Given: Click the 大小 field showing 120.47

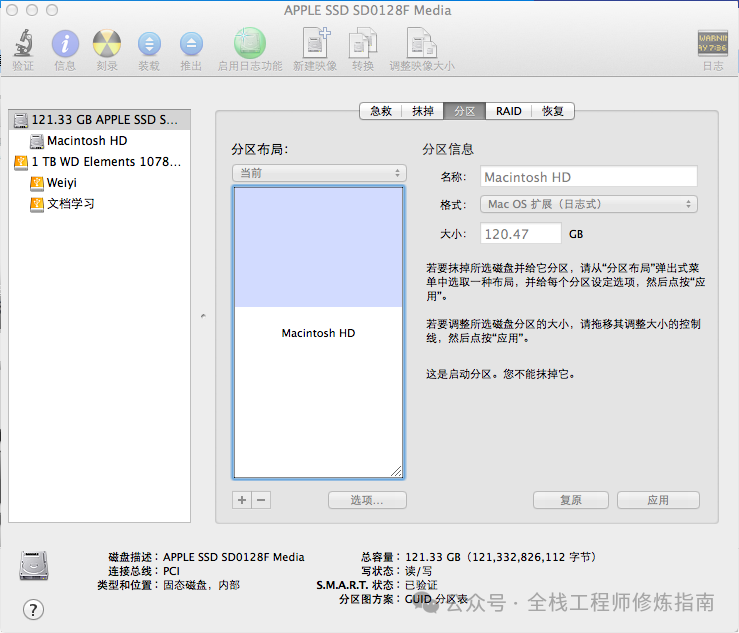Looking at the screenshot, I should pos(521,234).
